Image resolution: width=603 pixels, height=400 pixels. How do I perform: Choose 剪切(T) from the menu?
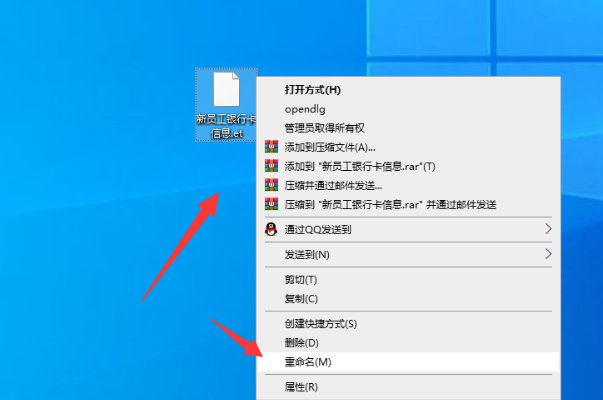click(x=408, y=280)
